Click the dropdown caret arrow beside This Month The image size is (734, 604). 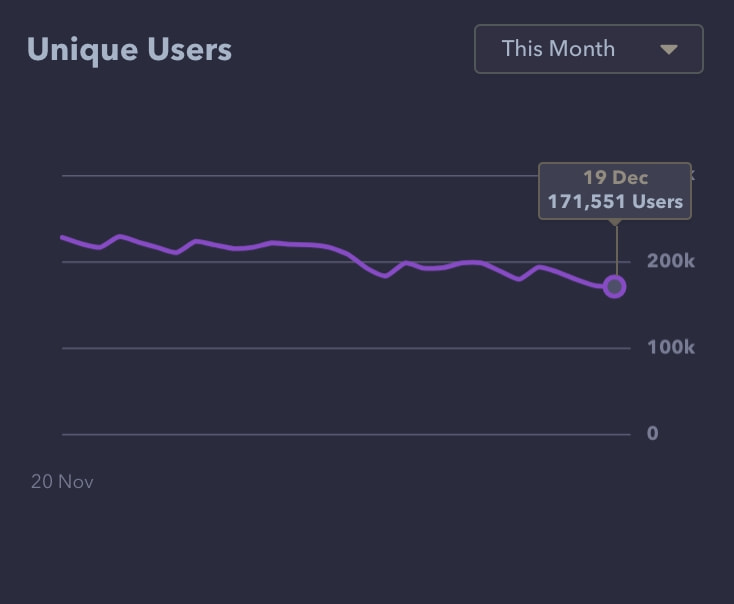pyautogui.click(x=669, y=49)
